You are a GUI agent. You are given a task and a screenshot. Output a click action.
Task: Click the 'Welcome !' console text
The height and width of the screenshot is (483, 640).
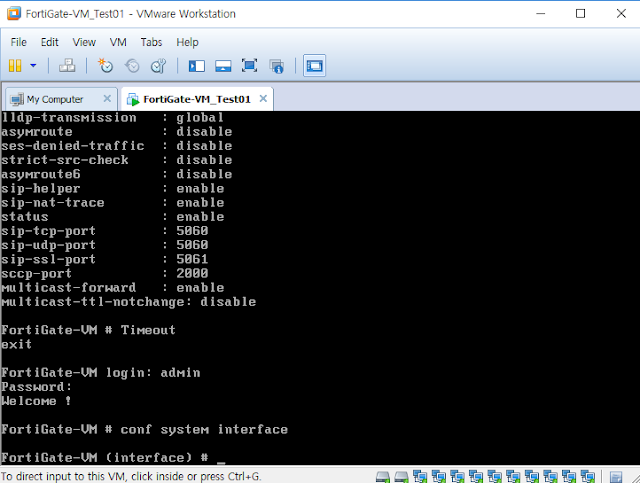click(36, 401)
